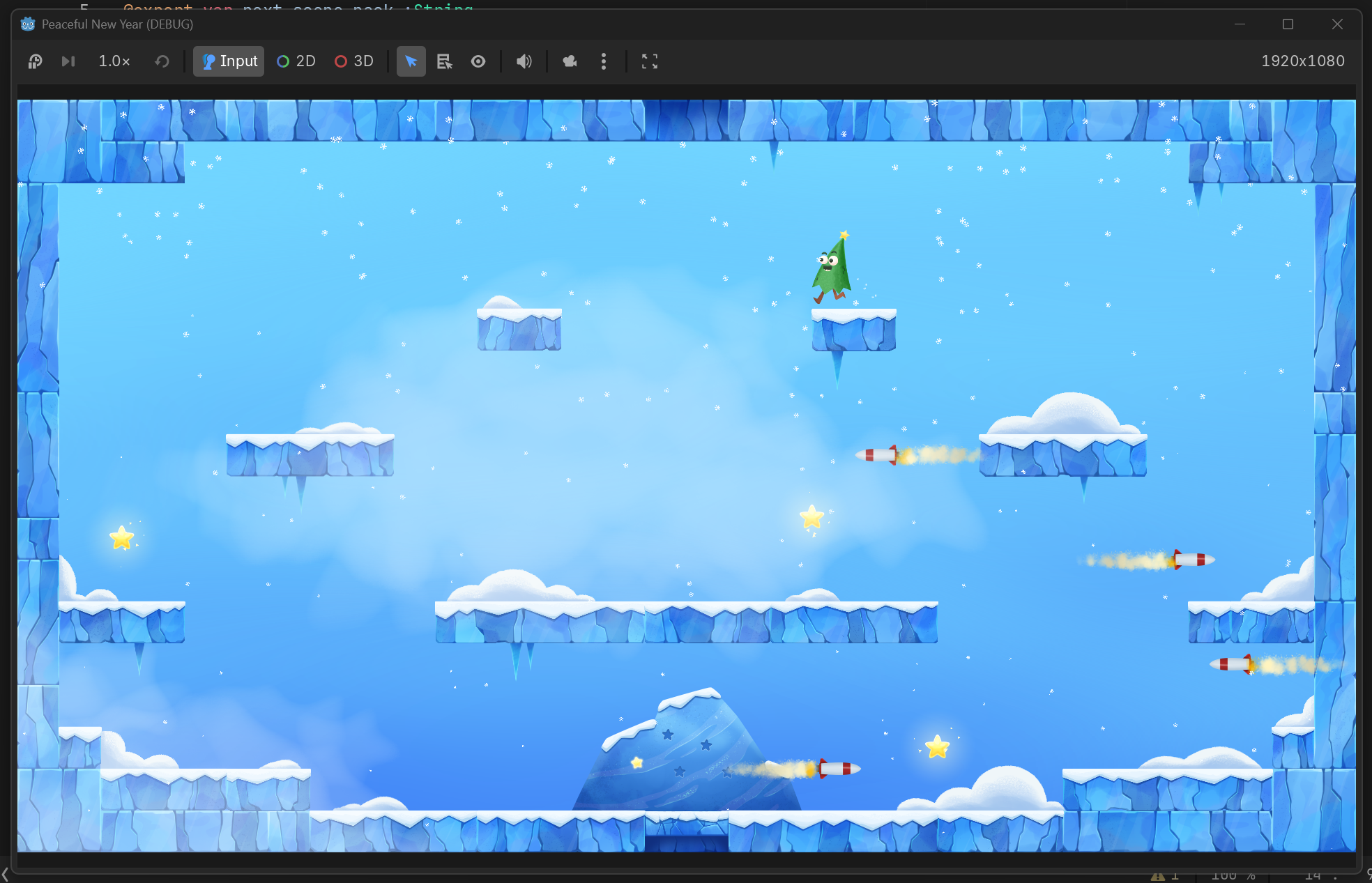Image resolution: width=1372 pixels, height=883 pixels.
Task: Click the star near the left wall
Action: pyautogui.click(x=122, y=538)
